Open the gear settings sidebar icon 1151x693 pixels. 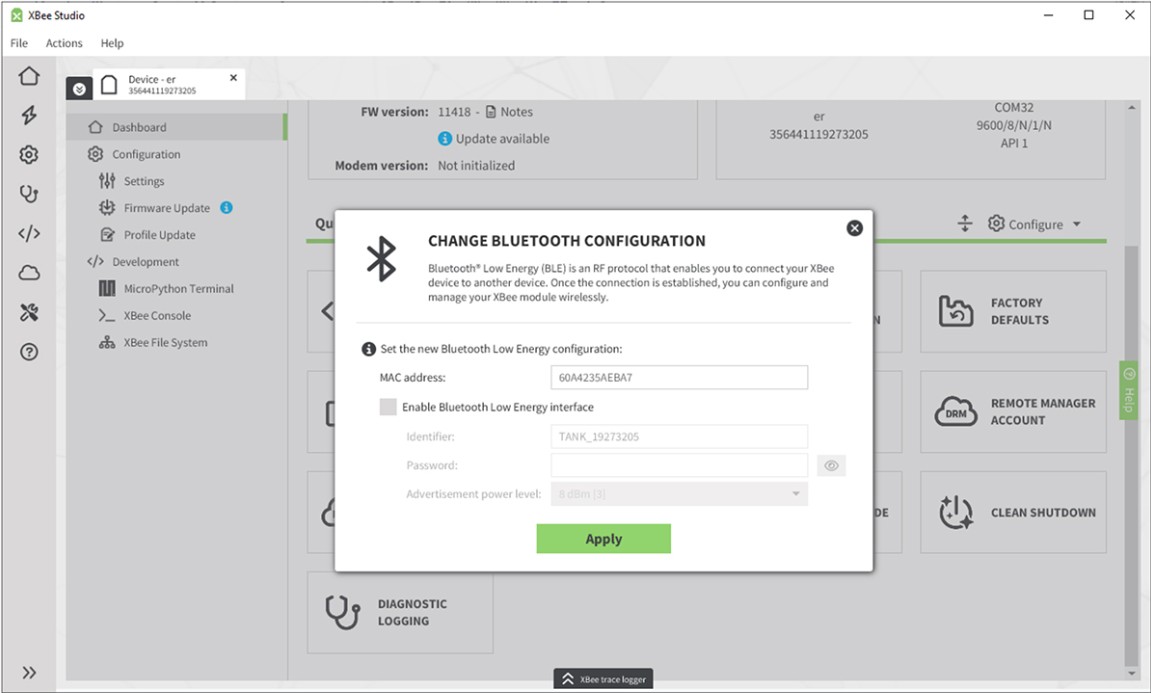click(x=29, y=155)
